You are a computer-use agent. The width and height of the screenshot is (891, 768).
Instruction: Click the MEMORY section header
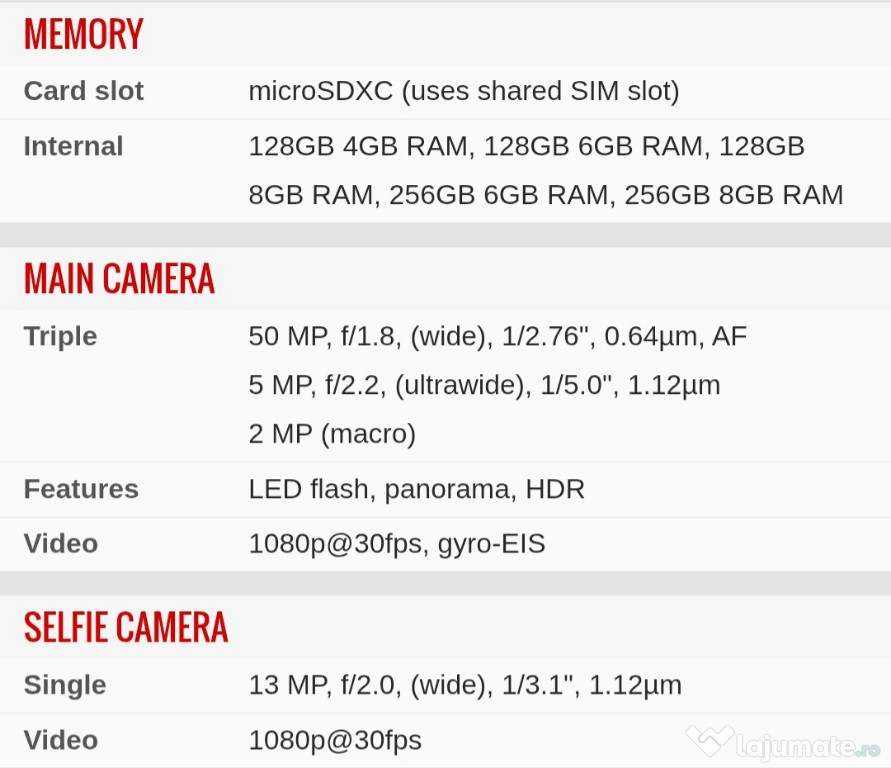pos(84,34)
